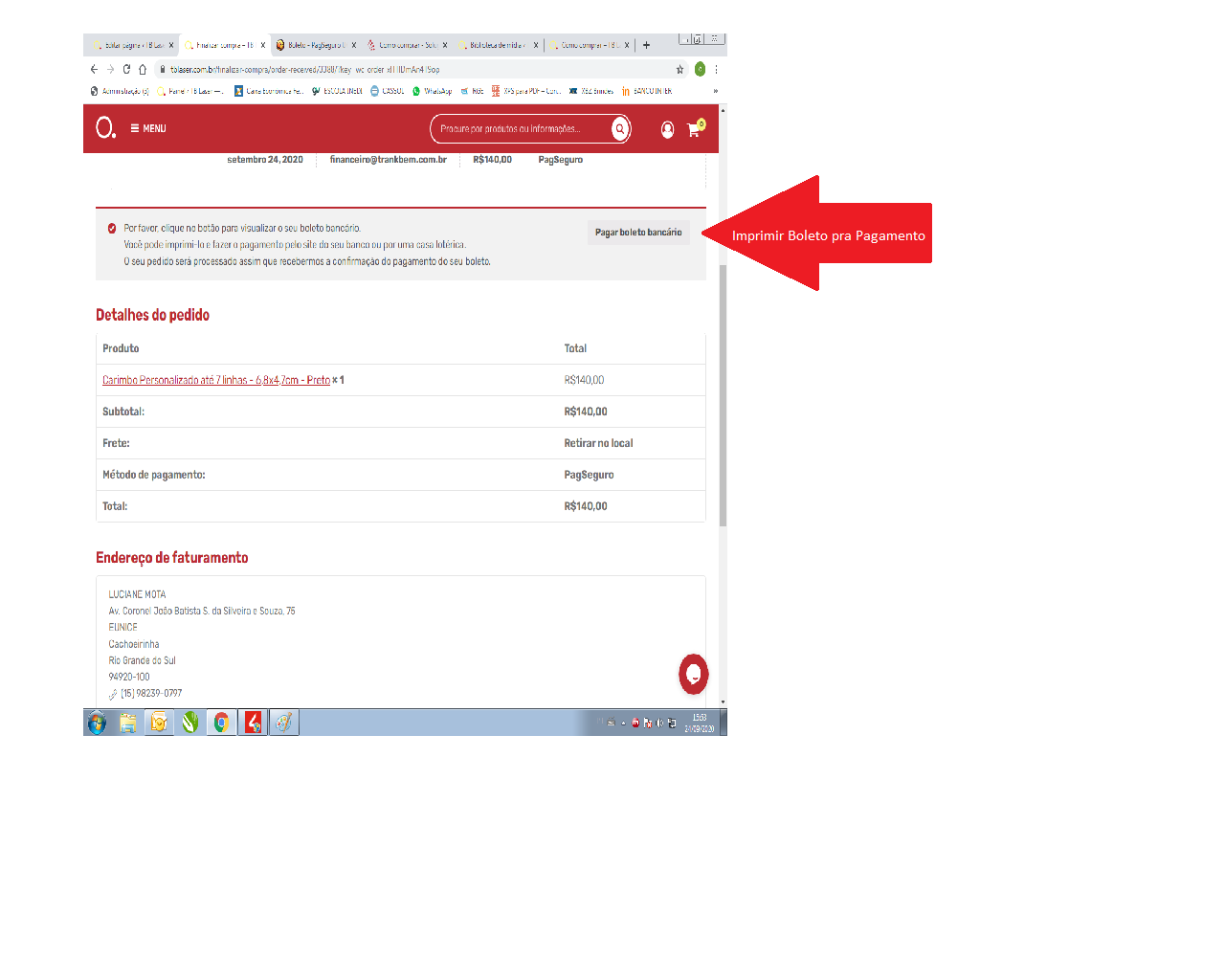Open Chrome three-dot menu

coord(716,70)
